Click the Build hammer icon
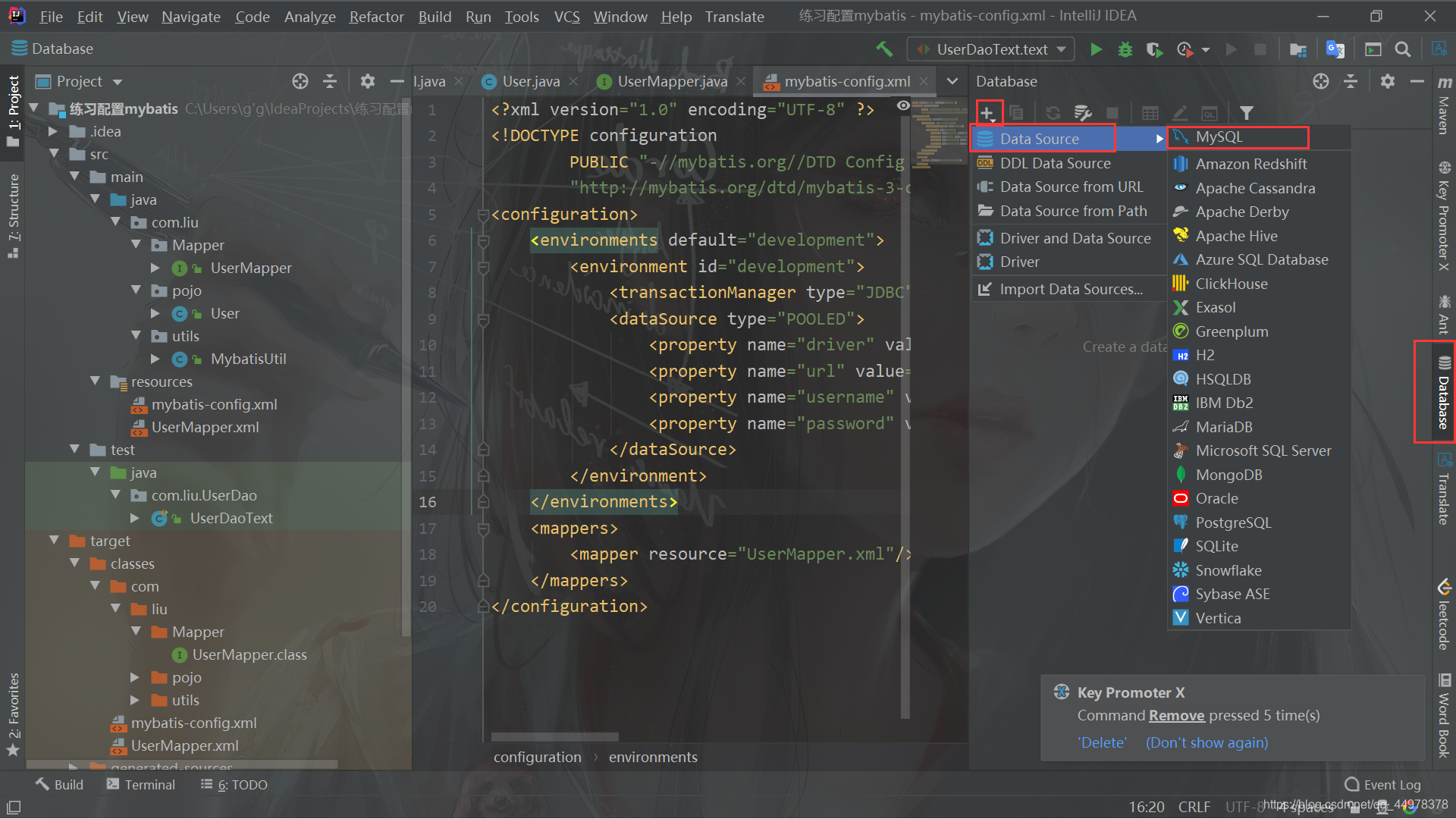1456x819 pixels. pyautogui.click(x=884, y=49)
